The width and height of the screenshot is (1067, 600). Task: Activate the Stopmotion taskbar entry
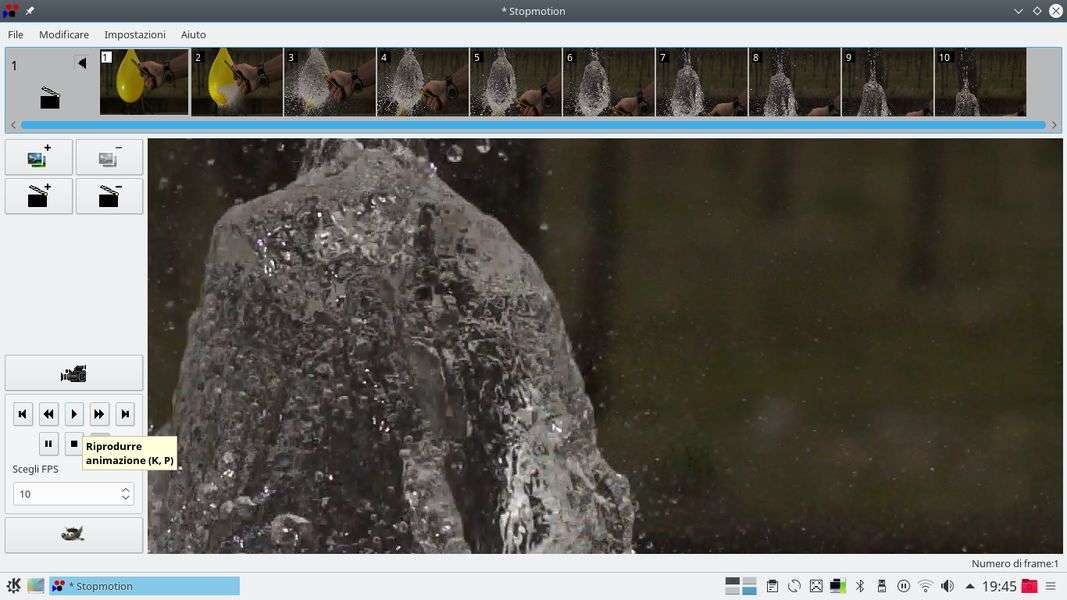pyautogui.click(x=144, y=586)
